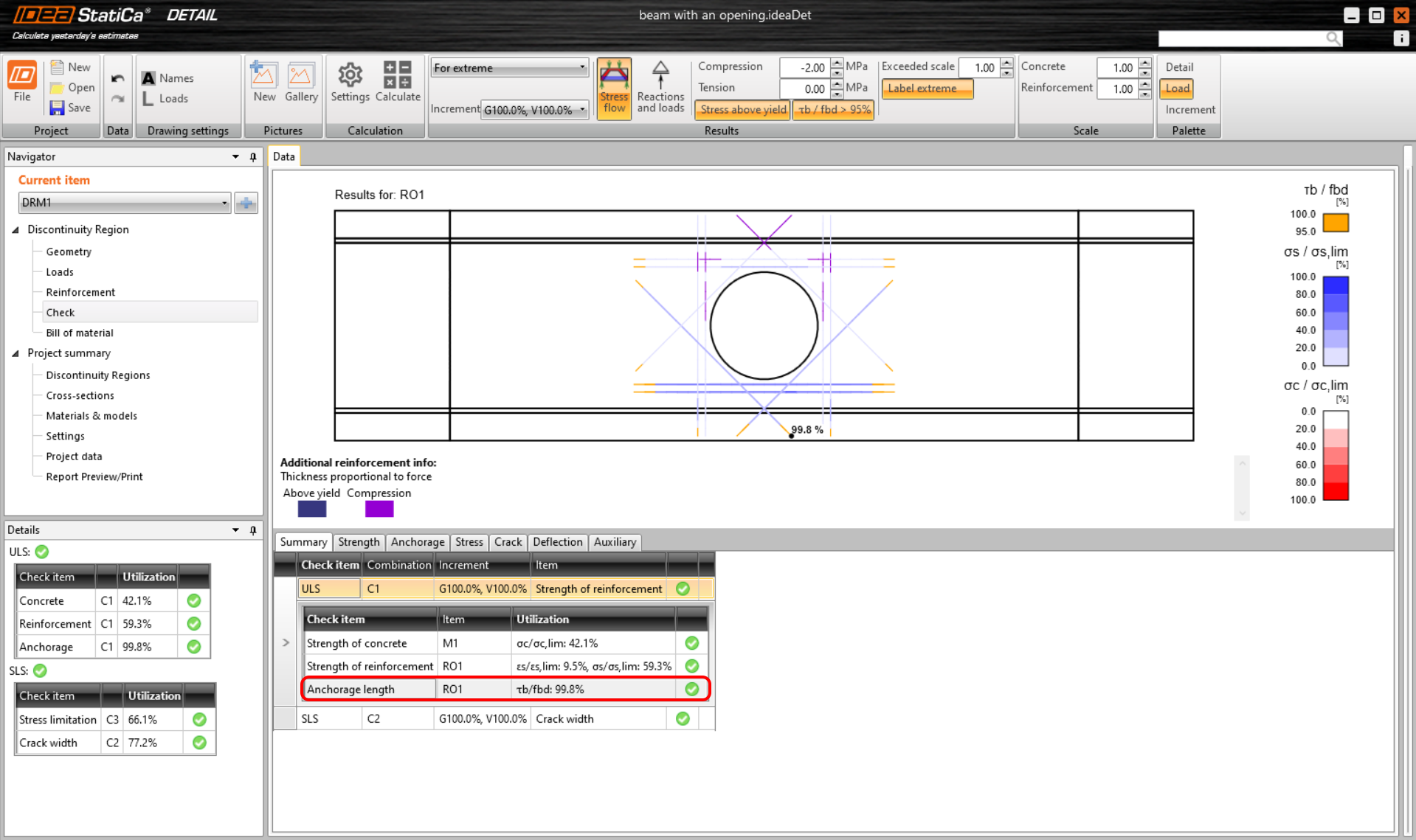Click the Undo arrow in Data group

117,78
